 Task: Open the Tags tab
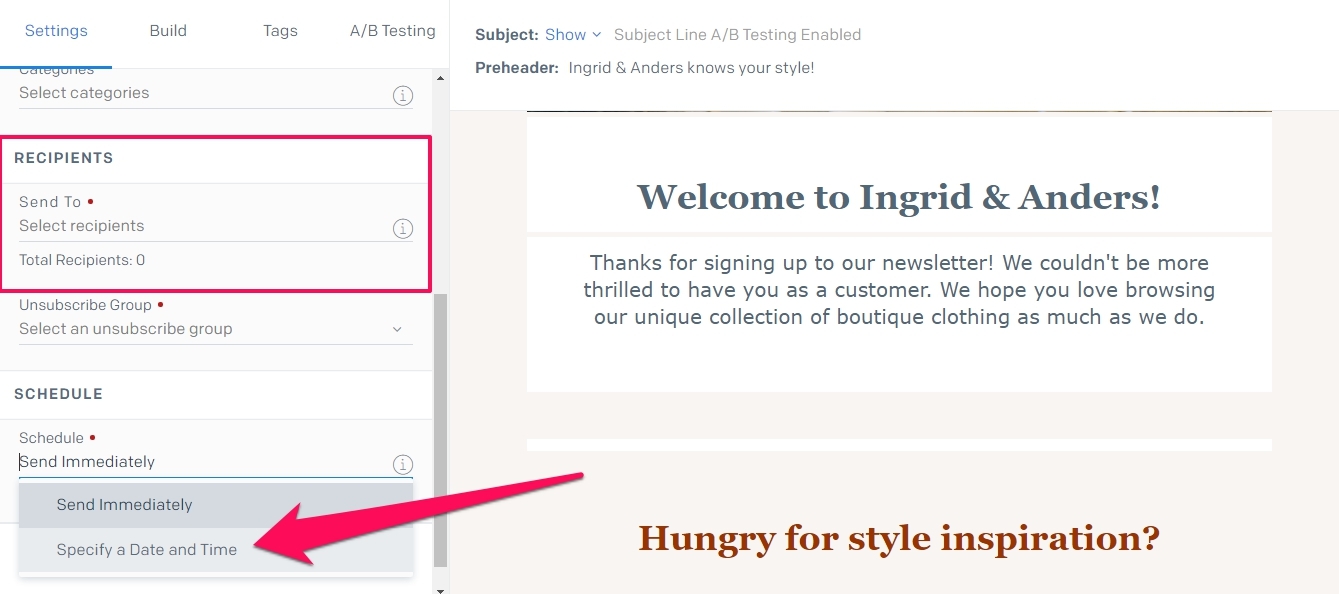[280, 31]
